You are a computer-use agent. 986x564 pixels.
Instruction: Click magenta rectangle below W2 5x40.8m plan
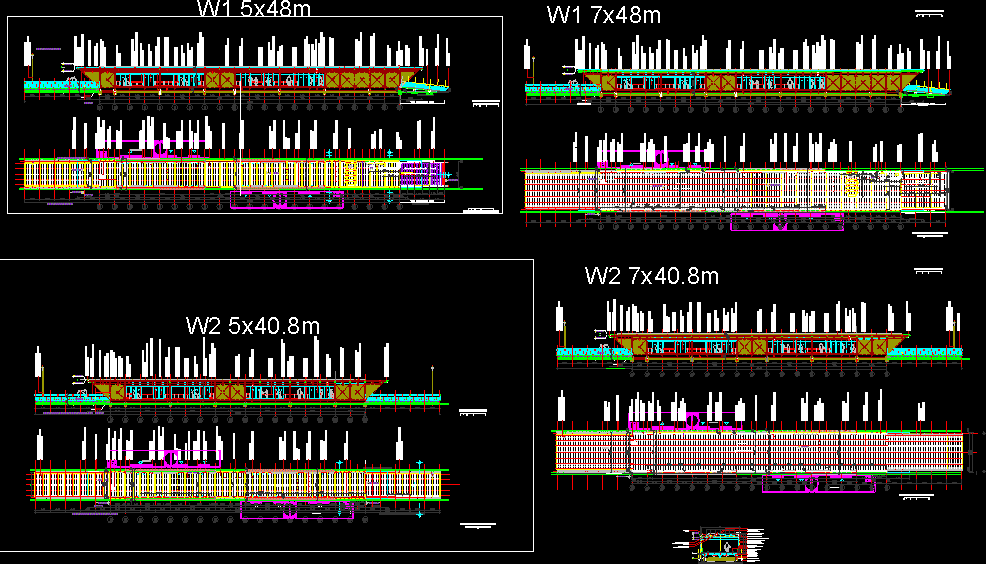298,510
